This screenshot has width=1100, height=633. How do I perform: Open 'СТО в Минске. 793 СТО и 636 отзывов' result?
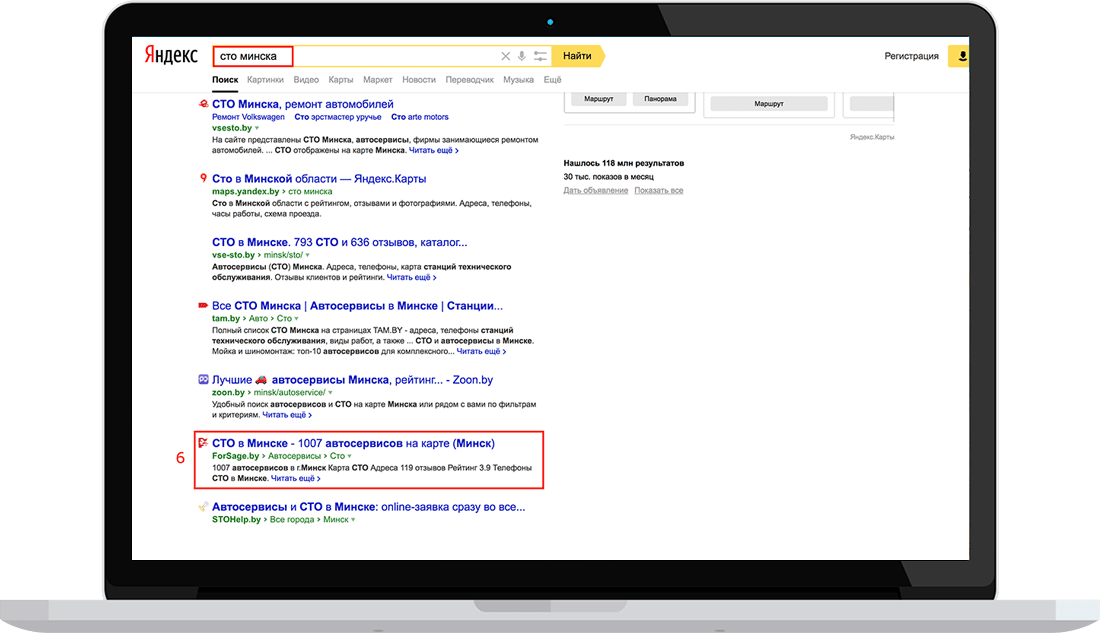pyautogui.click(x=340, y=242)
